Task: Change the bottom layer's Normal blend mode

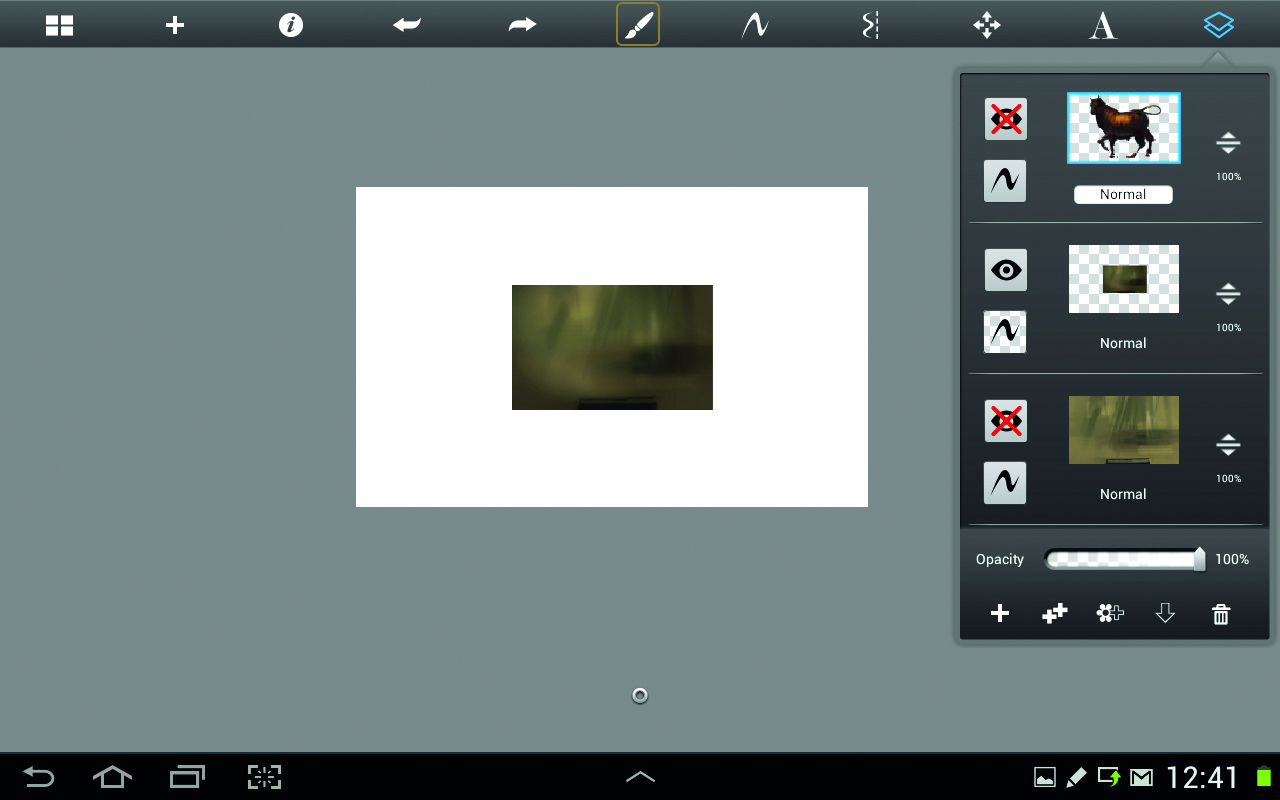Action: pos(1123,494)
